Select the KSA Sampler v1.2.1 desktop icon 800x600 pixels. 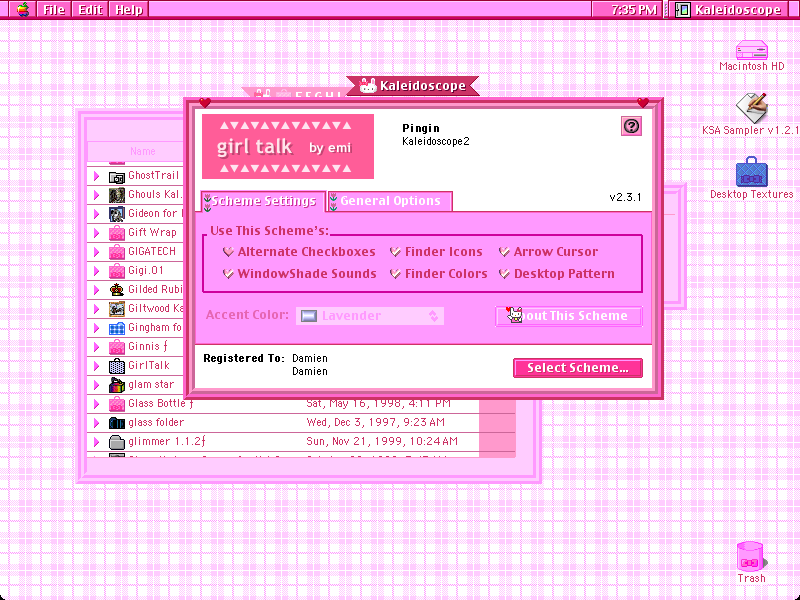click(x=752, y=108)
